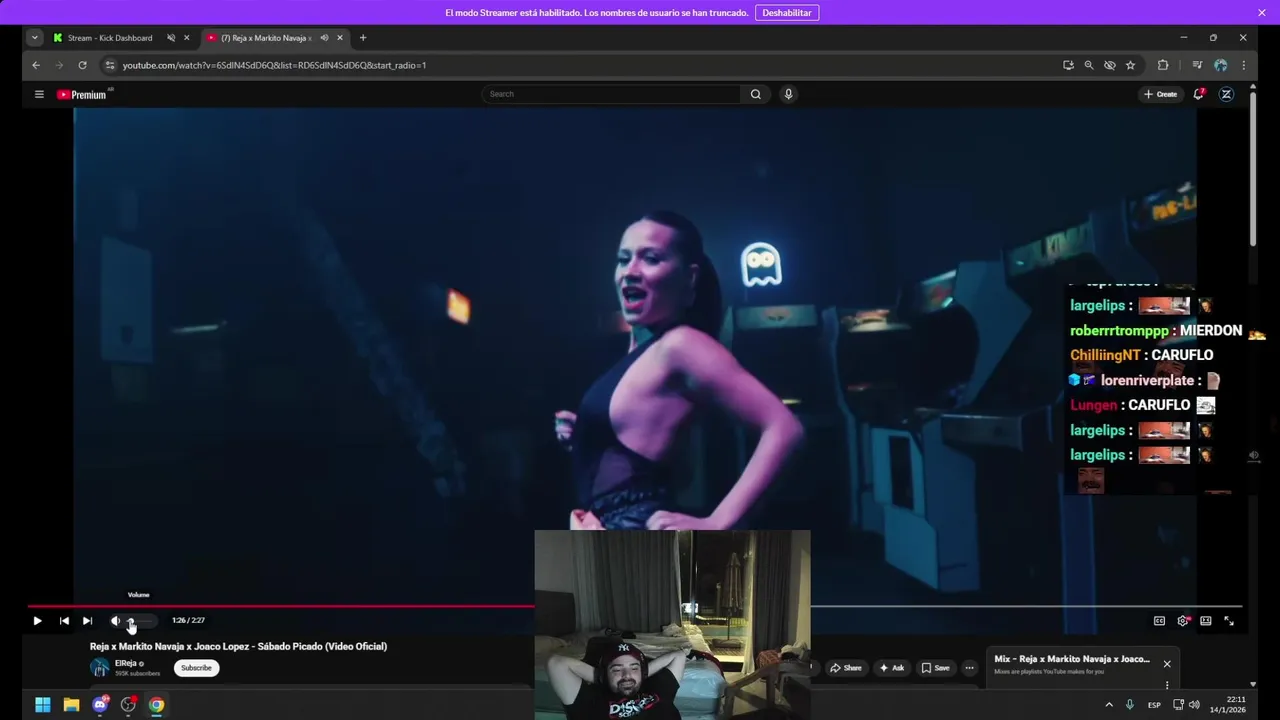
Task: Open File Explorer from the taskbar
Action: [71, 705]
